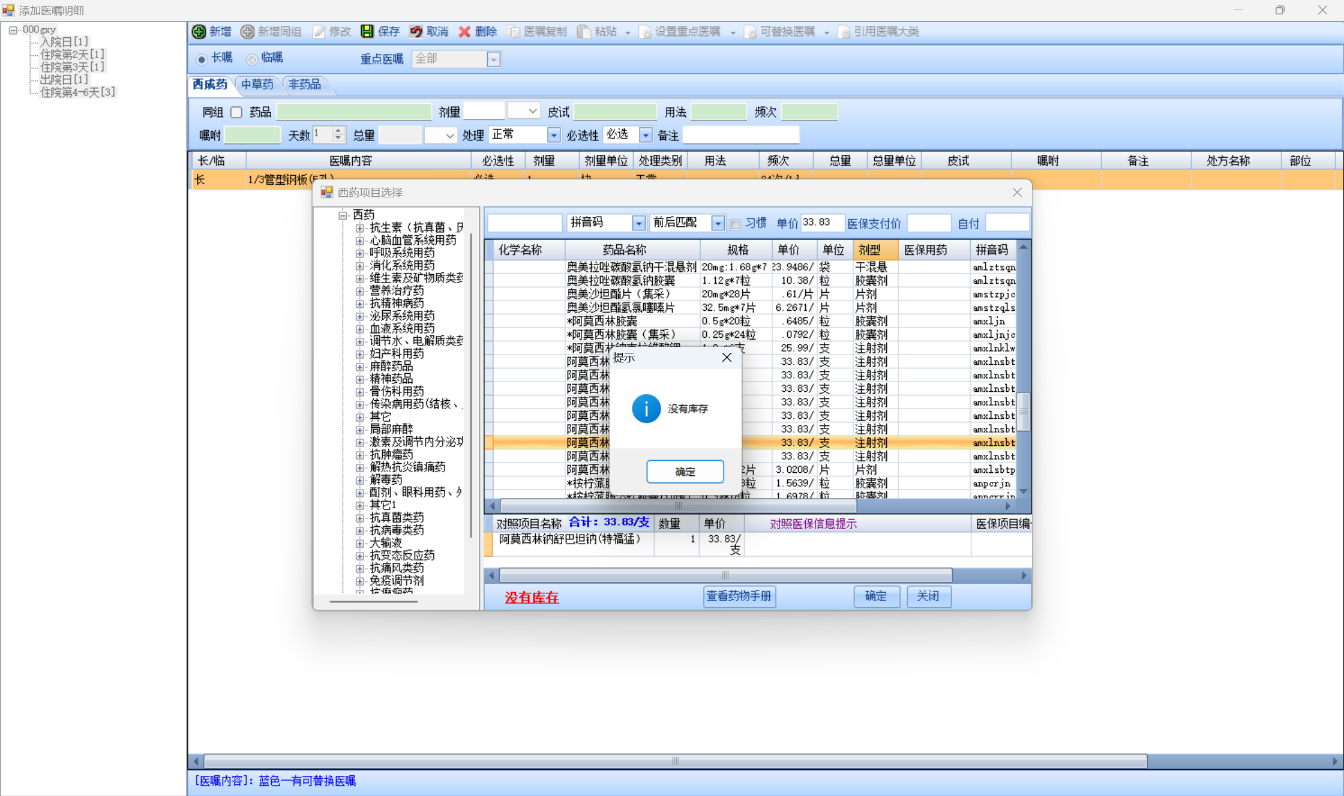Click the blue info icon in 提示 dialog
The height and width of the screenshot is (796, 1344).
tap(647, 408)
